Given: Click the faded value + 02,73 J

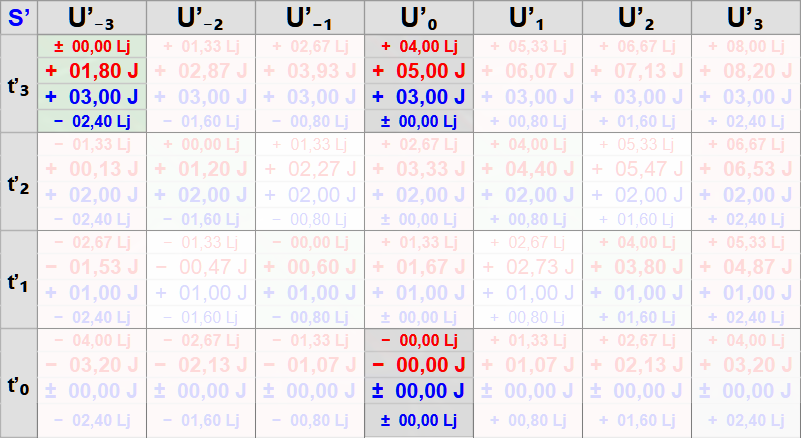Looking at the screenshot, I should 528,267.
